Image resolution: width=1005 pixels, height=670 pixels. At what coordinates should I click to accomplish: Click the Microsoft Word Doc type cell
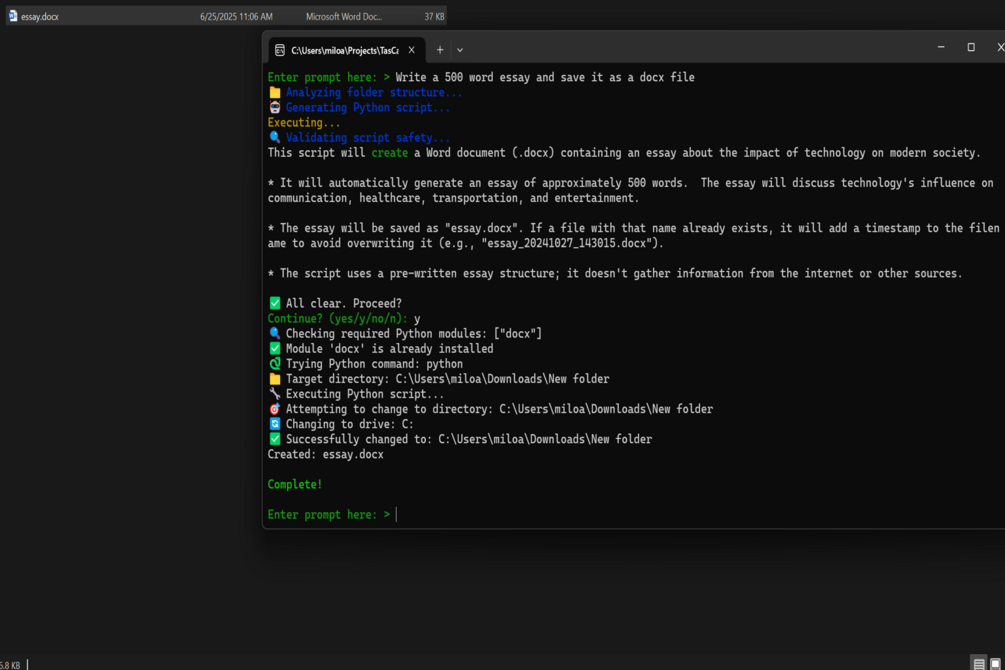[344, 17]
